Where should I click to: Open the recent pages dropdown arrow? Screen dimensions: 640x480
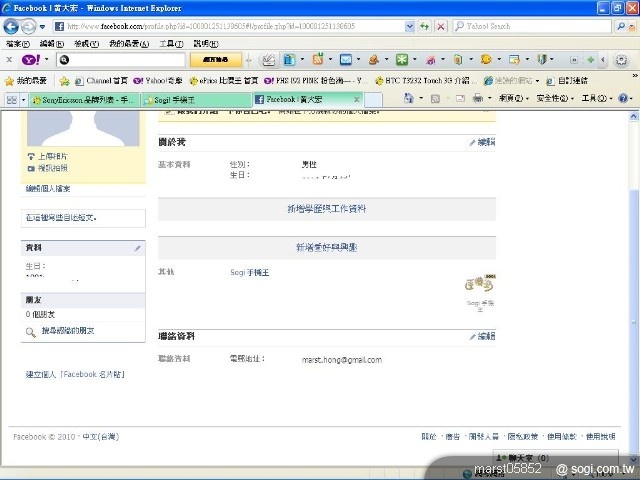coord(42,27)
